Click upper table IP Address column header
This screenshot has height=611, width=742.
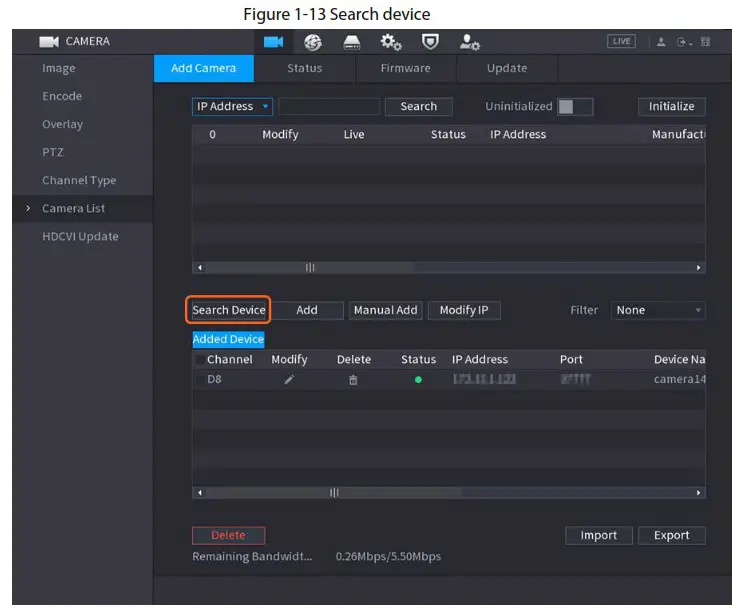tap(518, 135)
